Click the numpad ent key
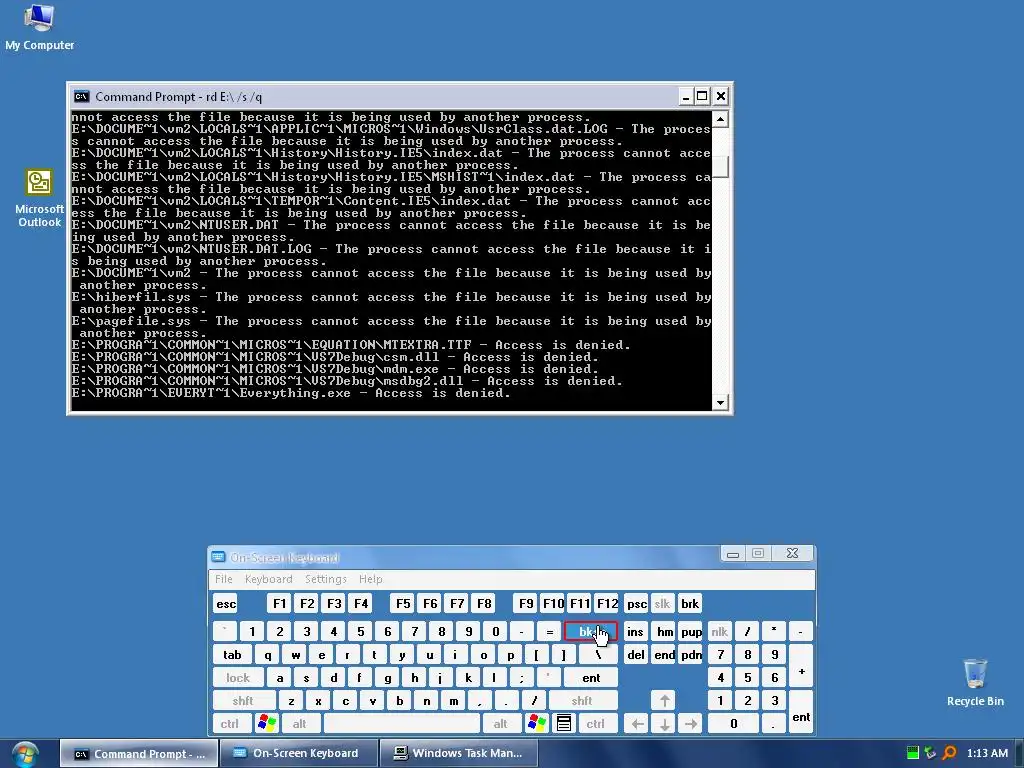This screenshot has width=1024, height=768. (801, 712)
